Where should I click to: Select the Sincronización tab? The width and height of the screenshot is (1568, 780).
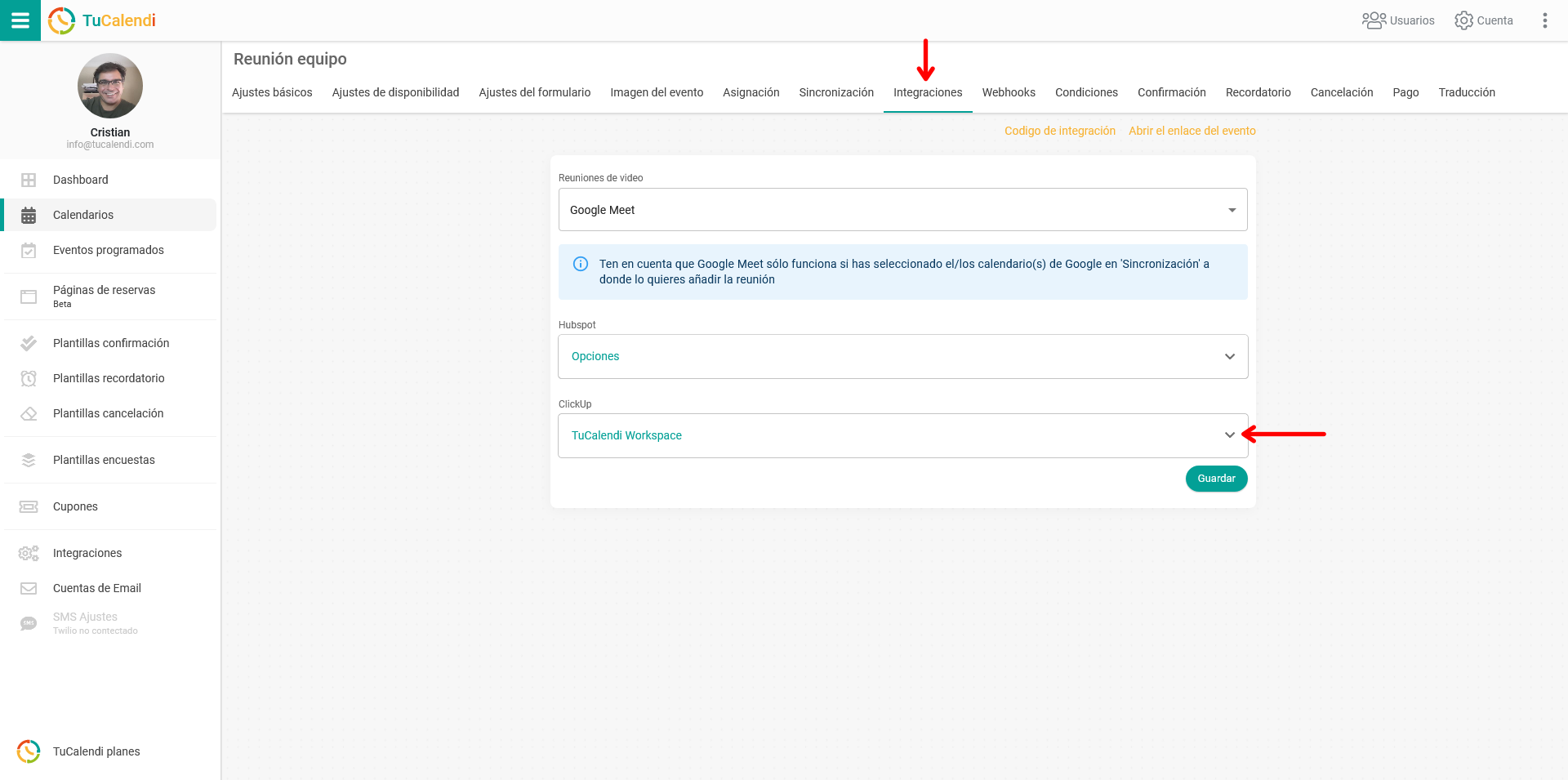pyautogui.click(x=836, y=92)
